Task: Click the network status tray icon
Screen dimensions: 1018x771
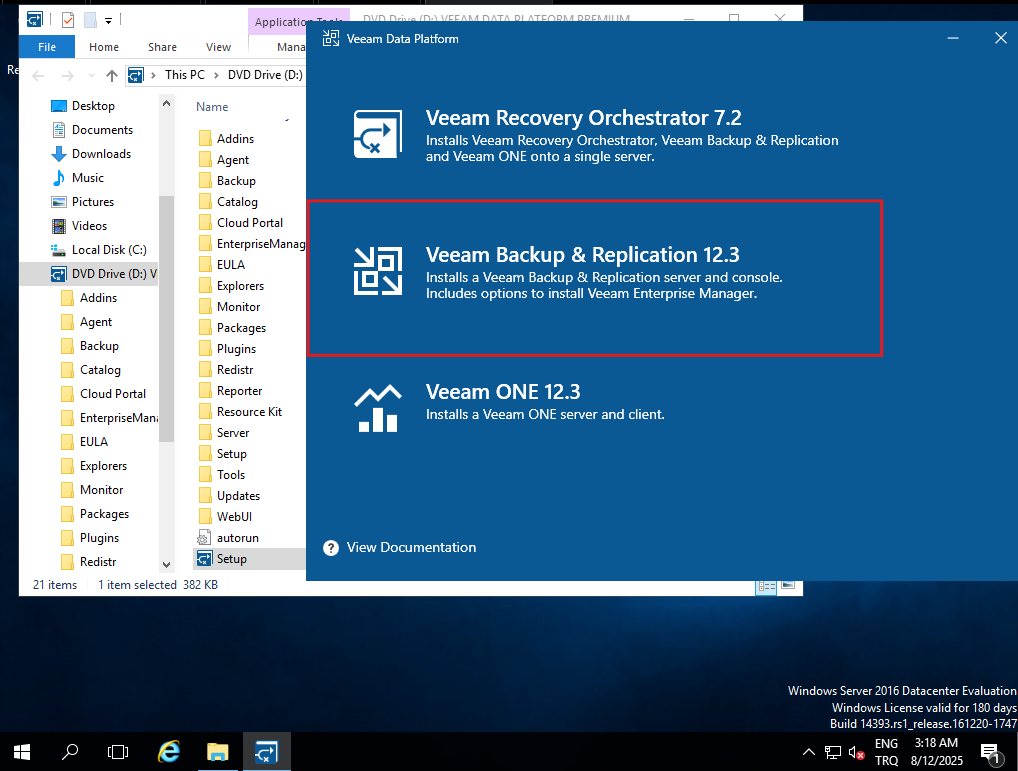Action: (x=833, y=753)
